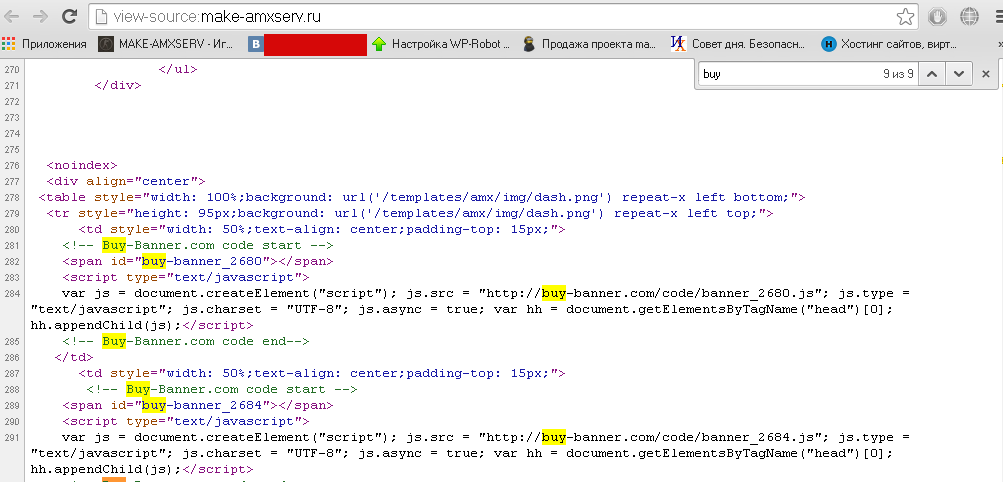The height and width of the screenshot is (482, 1003).
Task: Open the globe extension icon
Action: (970, 17)
